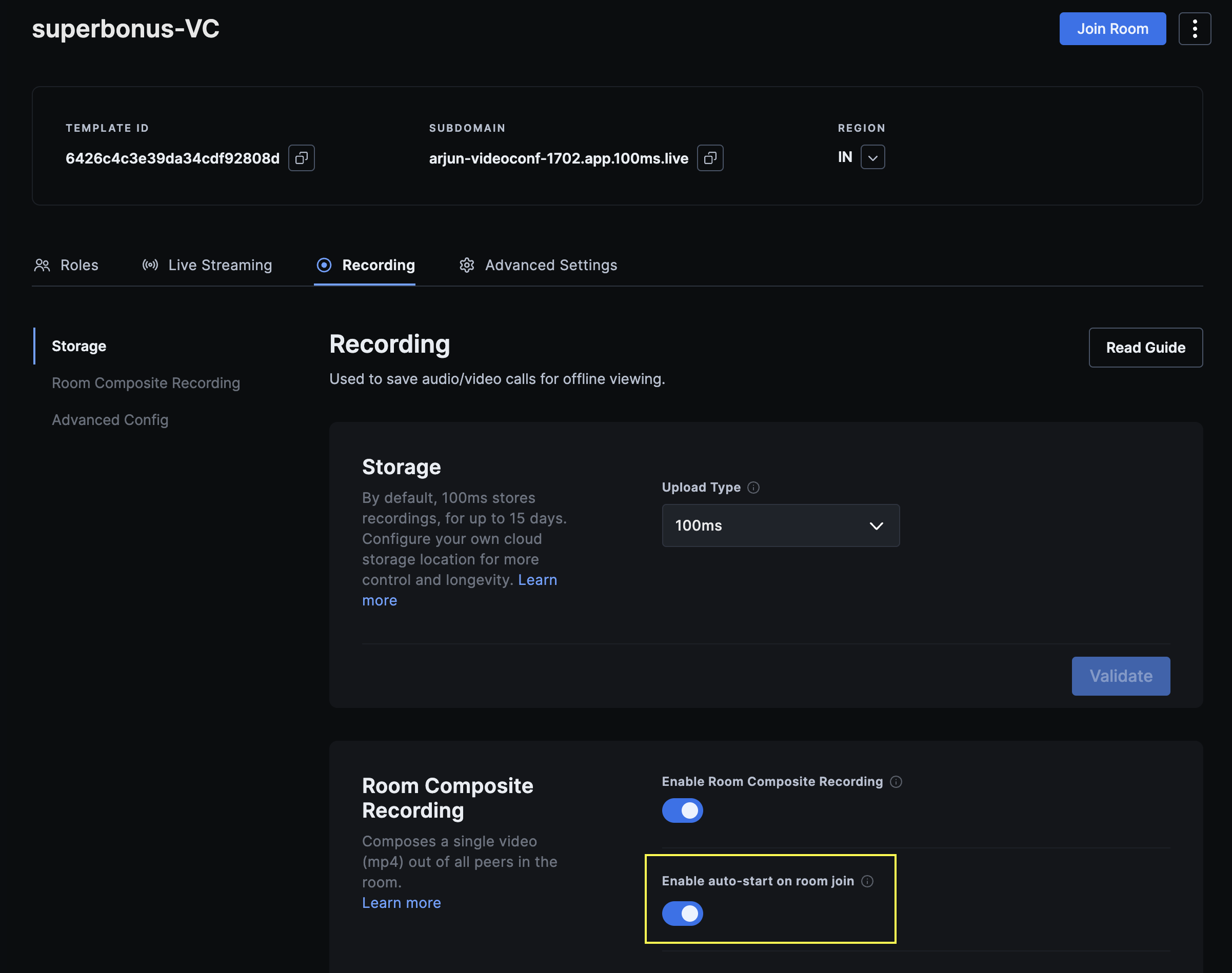Expand the 100ms Upload Type dropdown
1232x973 pixels.
pyautogui.click(x=780, y=525)
